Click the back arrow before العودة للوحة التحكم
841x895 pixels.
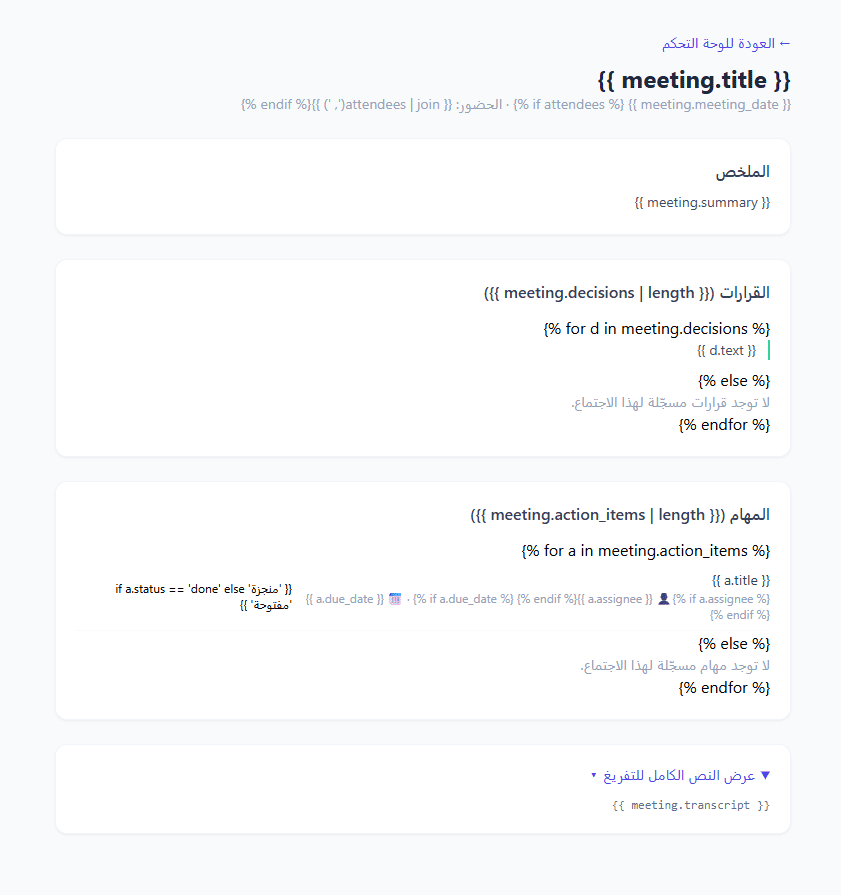pyautogui.click(x=785, y=43)
